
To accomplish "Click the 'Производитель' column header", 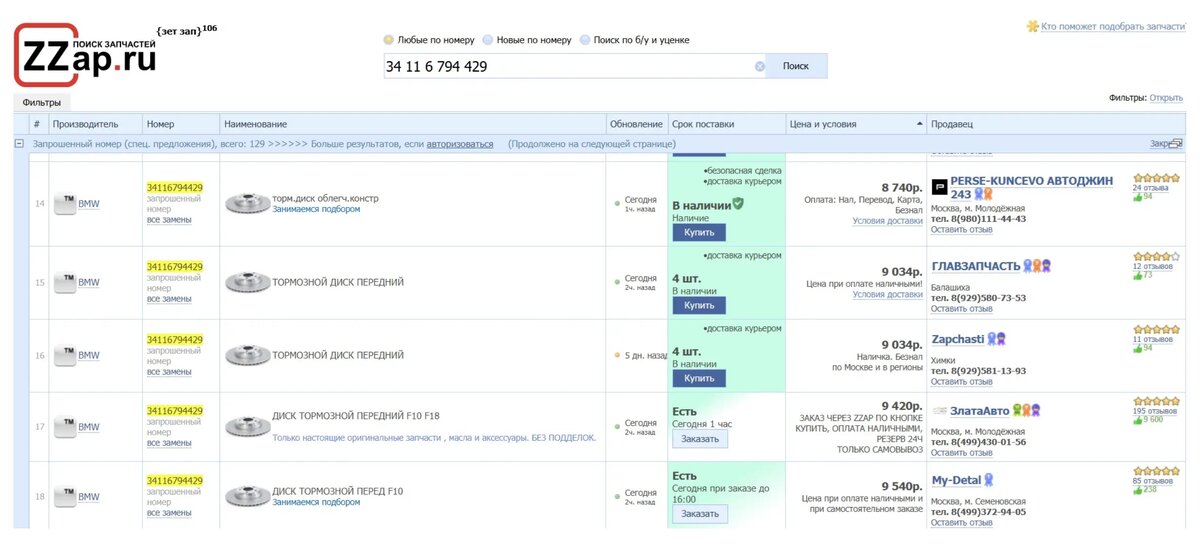I will [96, 124].
